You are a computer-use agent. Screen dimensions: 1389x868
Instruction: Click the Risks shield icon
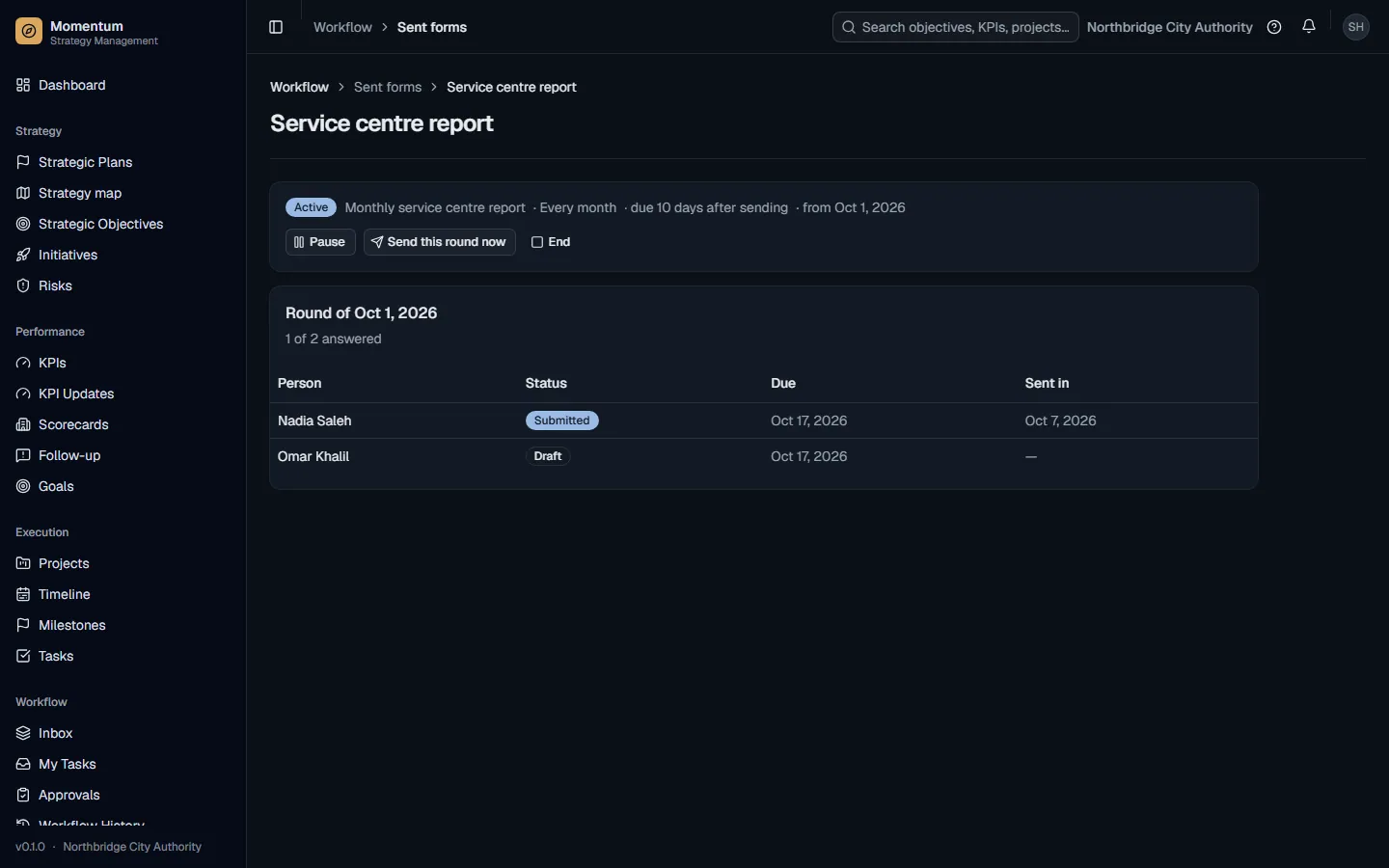tap(23, 285)
